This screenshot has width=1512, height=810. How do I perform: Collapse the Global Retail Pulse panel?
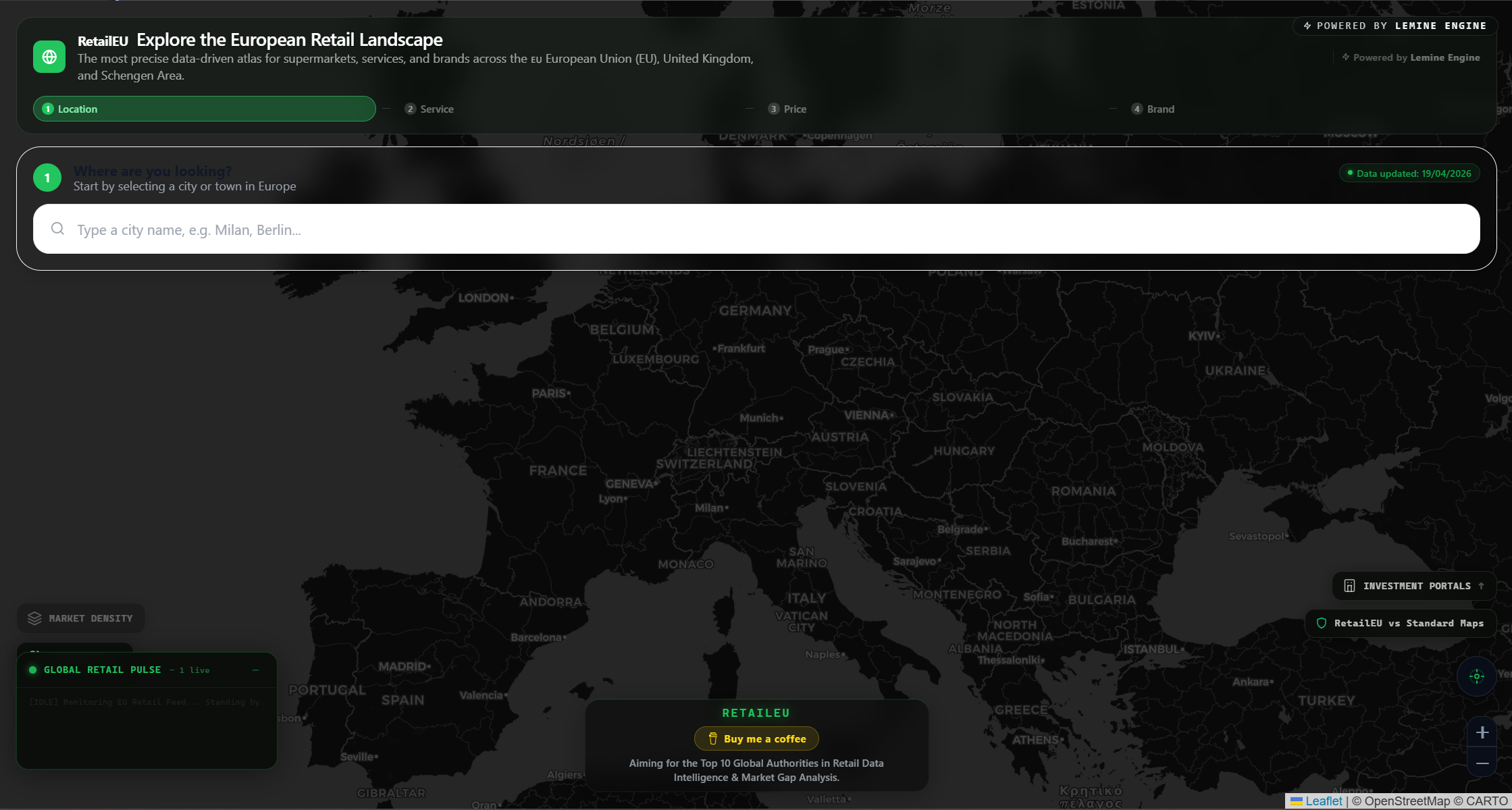256,670
